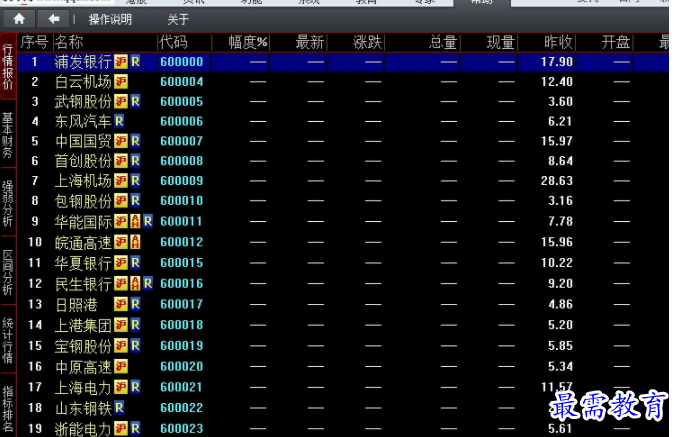
Task: Select the 统计行情 side tab
Action: [x=8, y=340]
